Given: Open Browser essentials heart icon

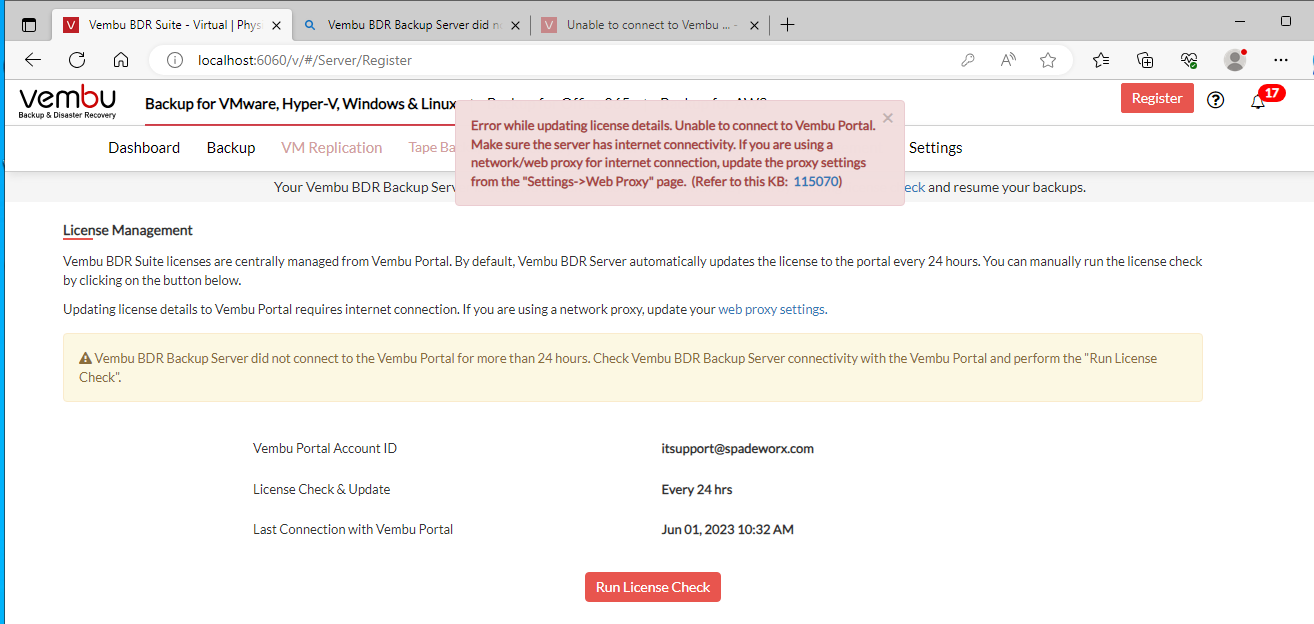Looking at the screenshot, I should point(1189,60).
